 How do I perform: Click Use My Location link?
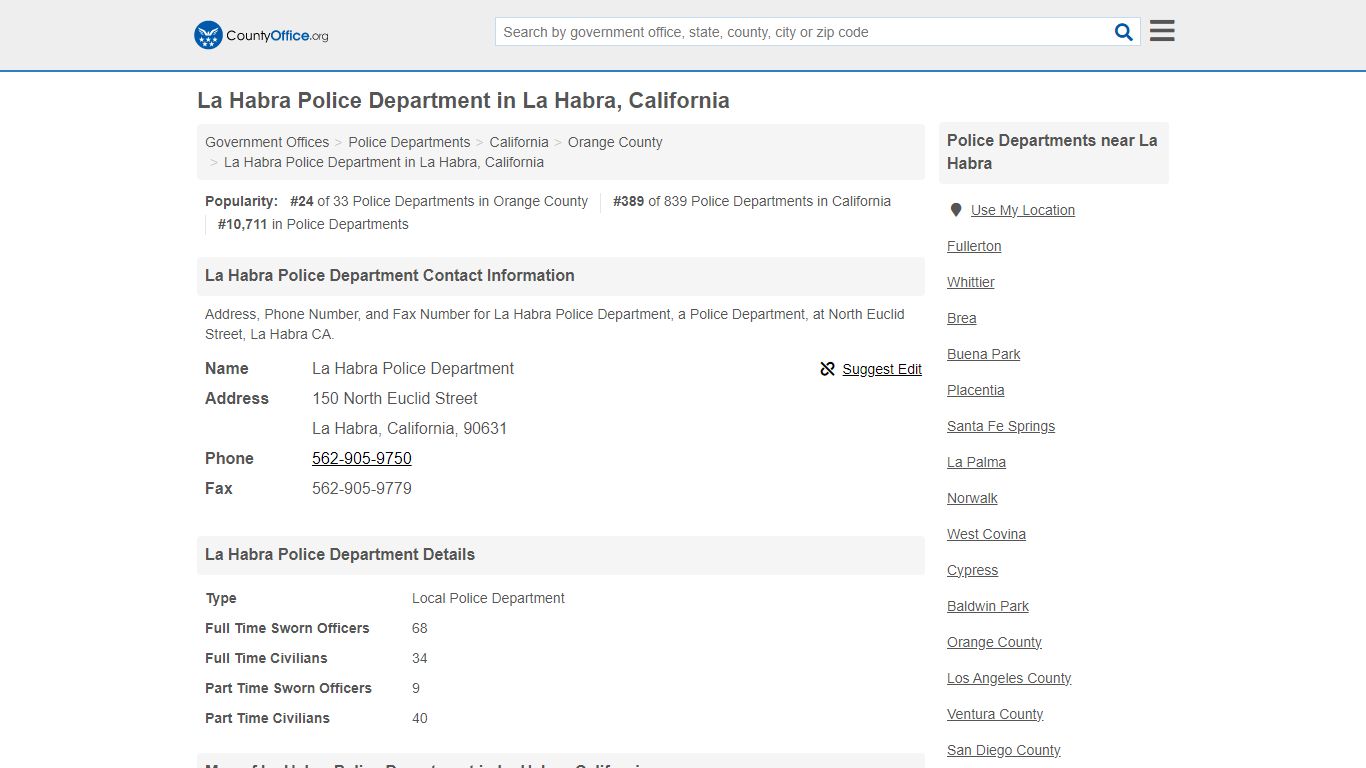point(1023,210)
